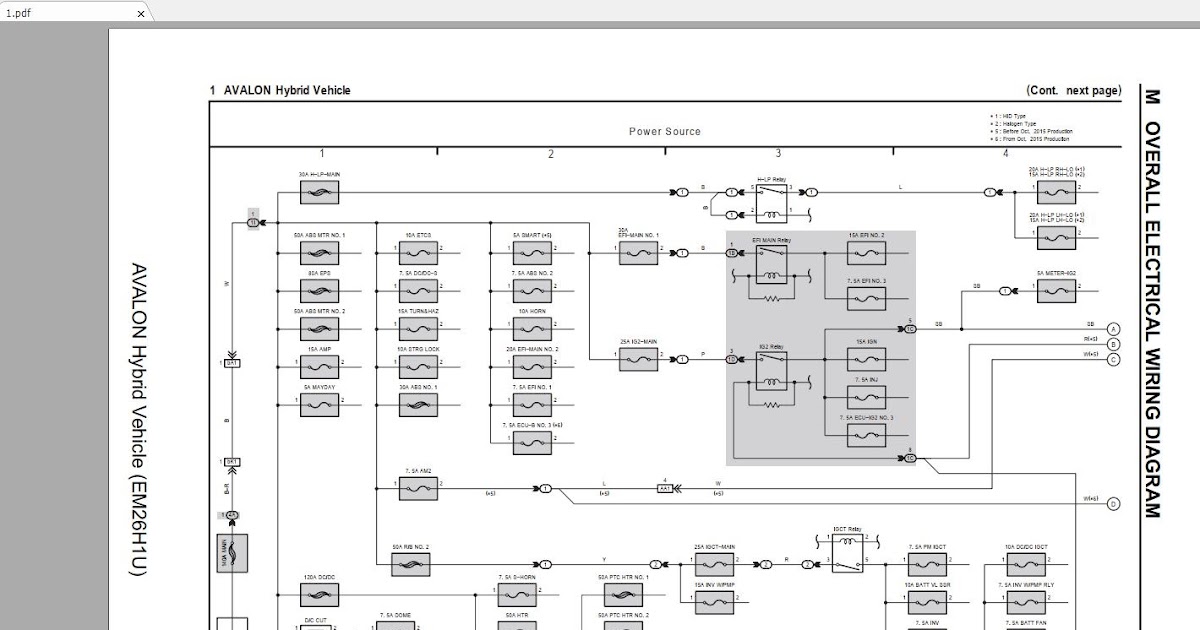This screenshot has width=1200, height=630.
Task: Click the 7.5A AM2 fuse symbol
Action: click(418, 489)
